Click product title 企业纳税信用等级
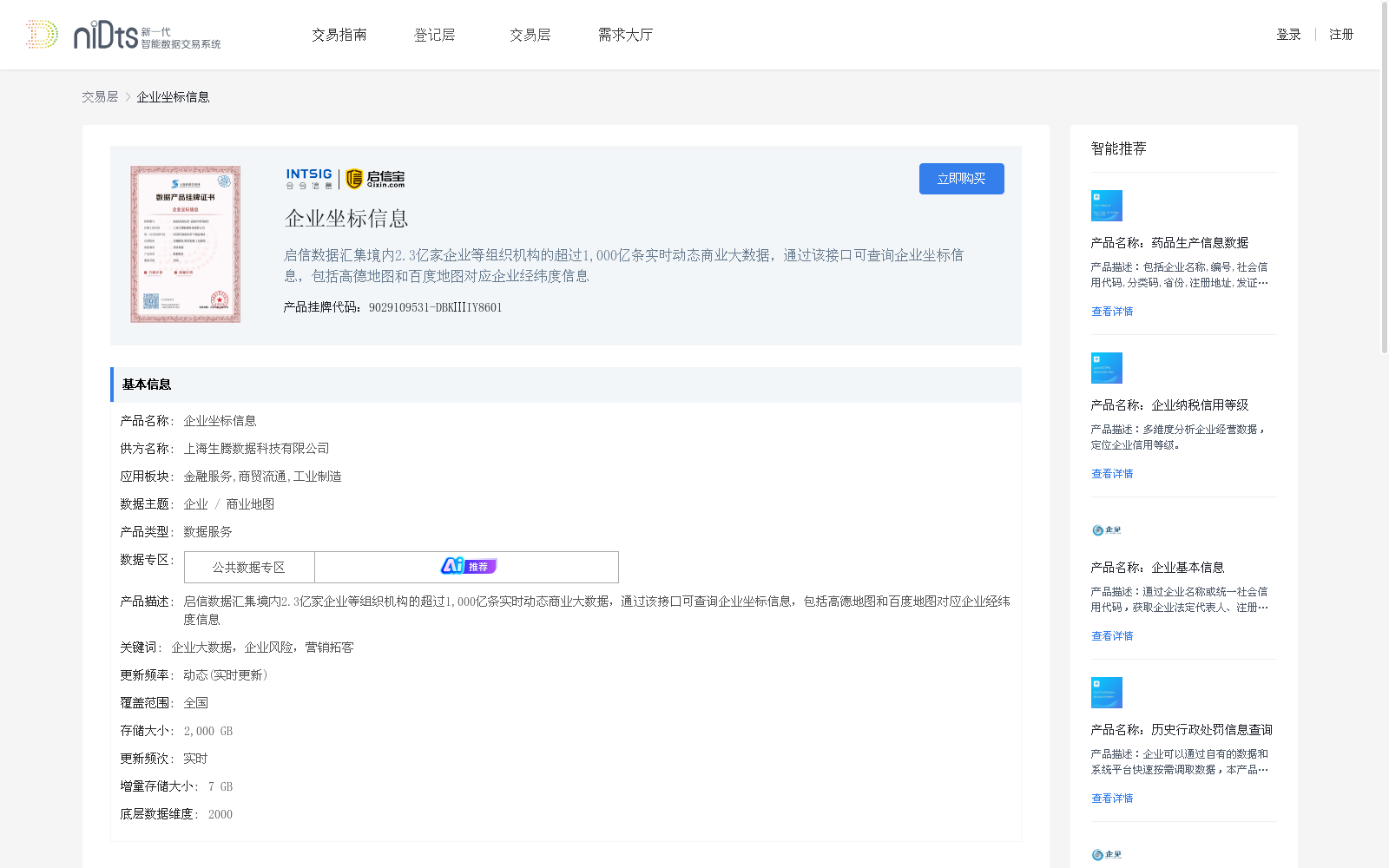The width and height of the screenshot is (1389, 868). pos(1200,405)
